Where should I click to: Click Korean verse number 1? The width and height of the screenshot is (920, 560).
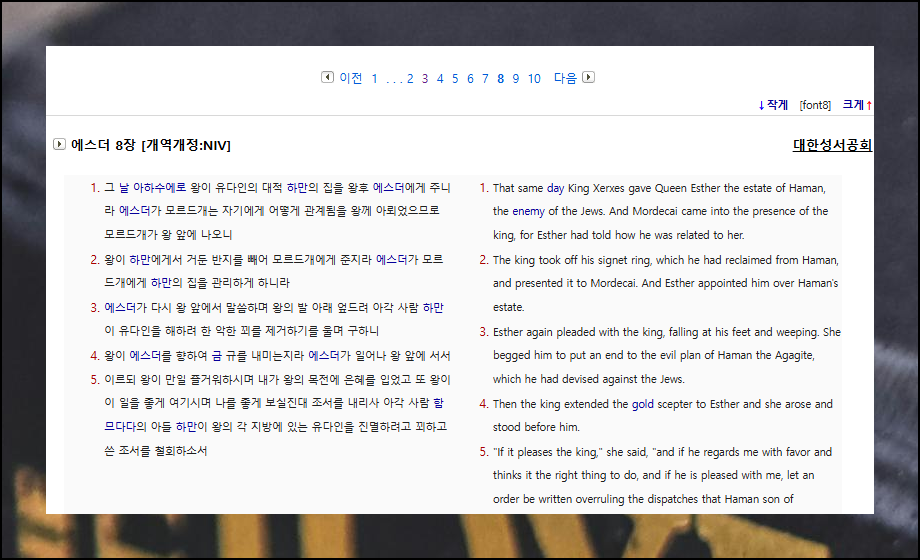(x=95, y=188)
